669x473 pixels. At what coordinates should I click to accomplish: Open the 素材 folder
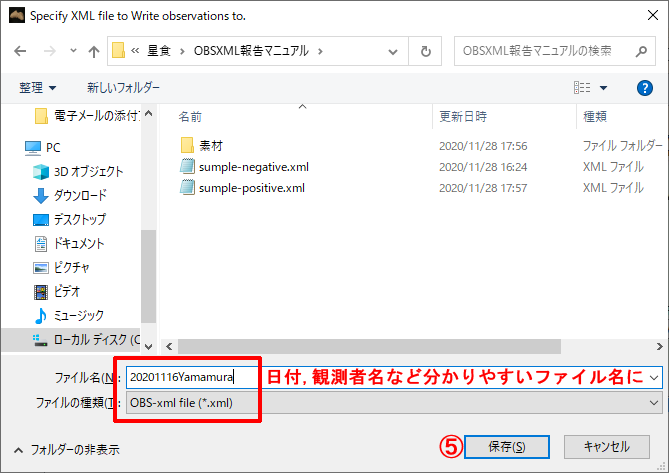210,145
